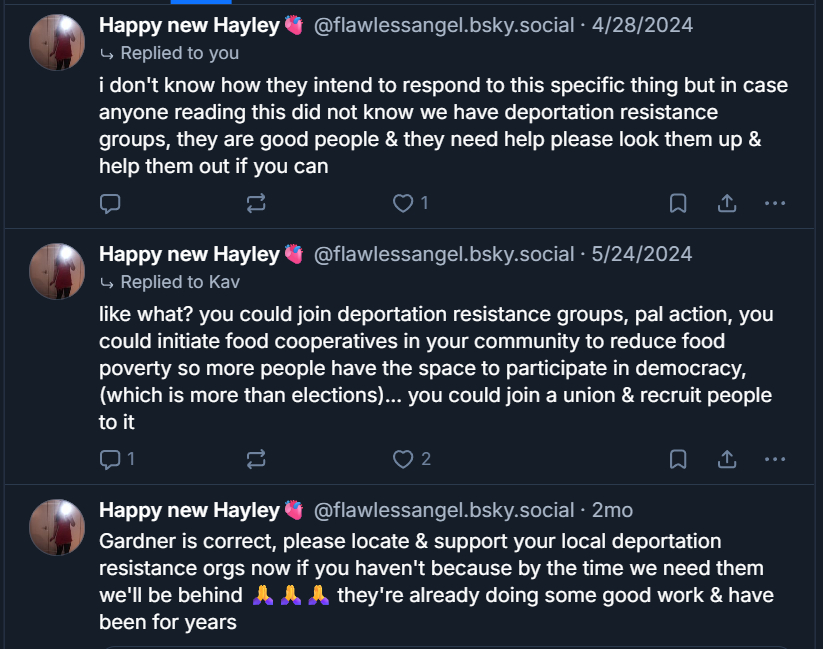This screenshot has width=823, height=649.
Task: Like the 5/24/2024 post with 2 likes
Action: click(403, 459)
